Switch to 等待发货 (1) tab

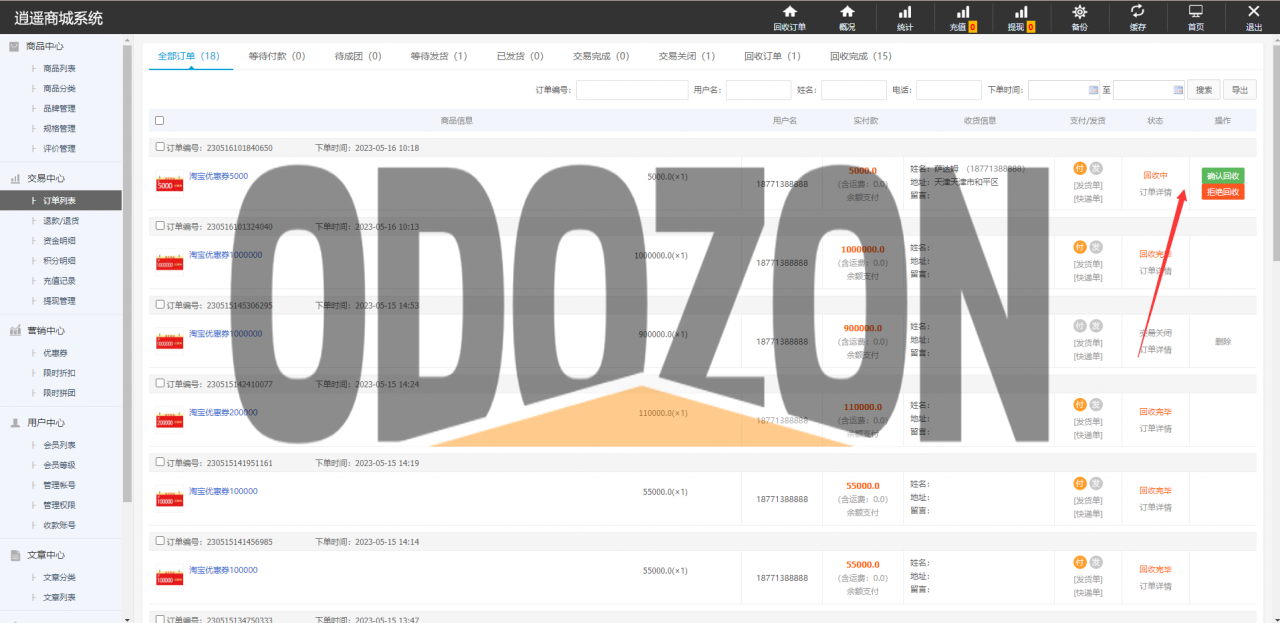(x=438, y=56)
